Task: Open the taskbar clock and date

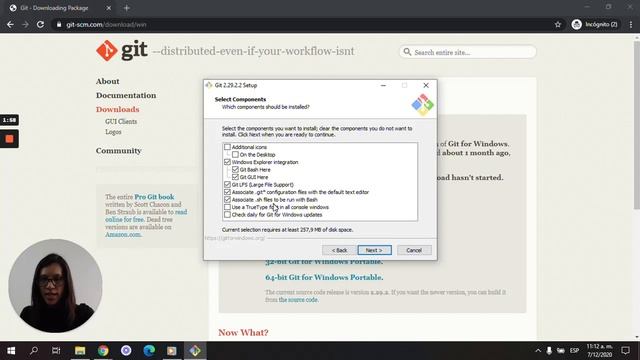Action: click(x=600, y=351)
